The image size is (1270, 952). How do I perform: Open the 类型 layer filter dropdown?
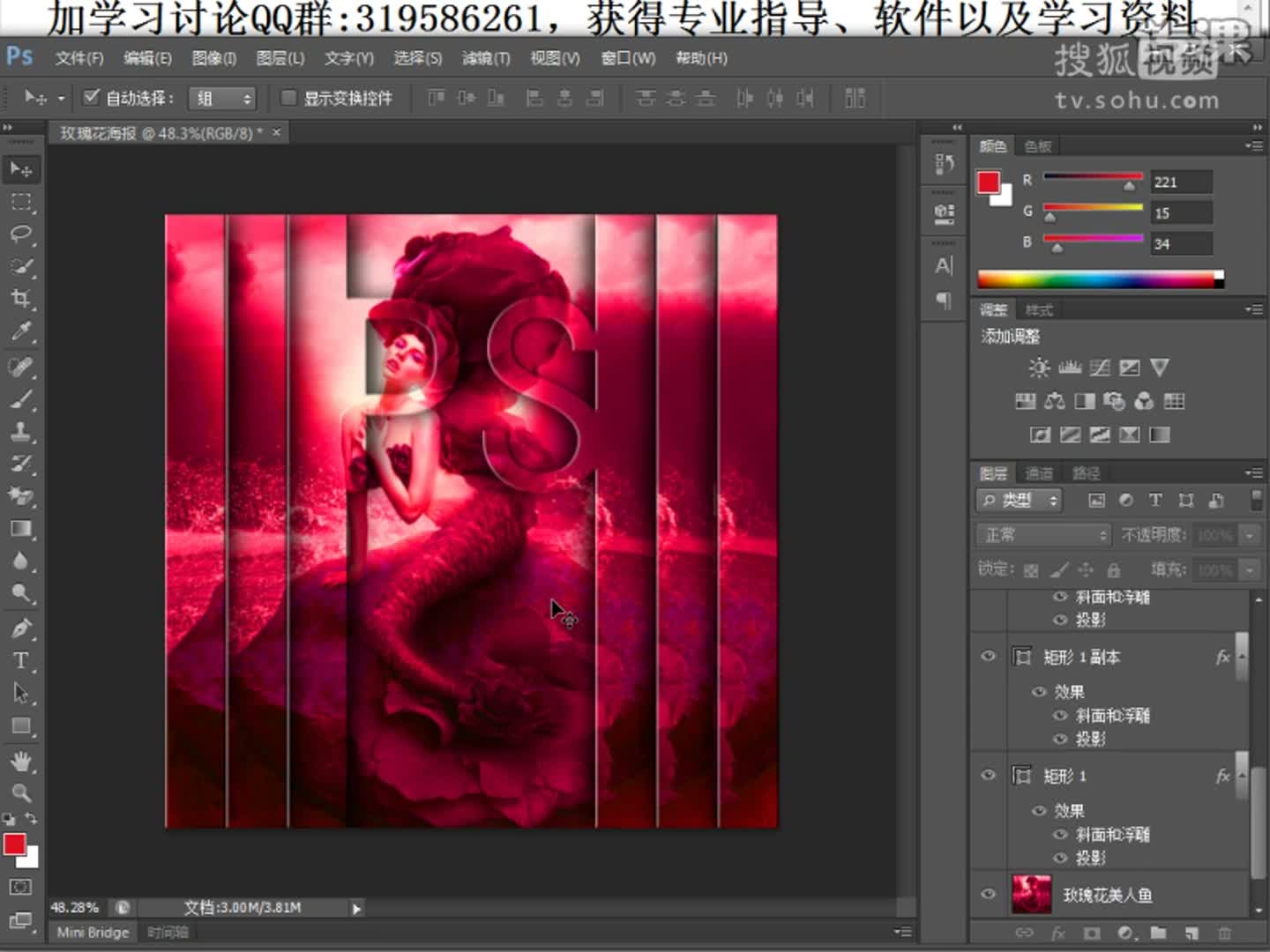pyautogui.click(x=1019, y=501)
